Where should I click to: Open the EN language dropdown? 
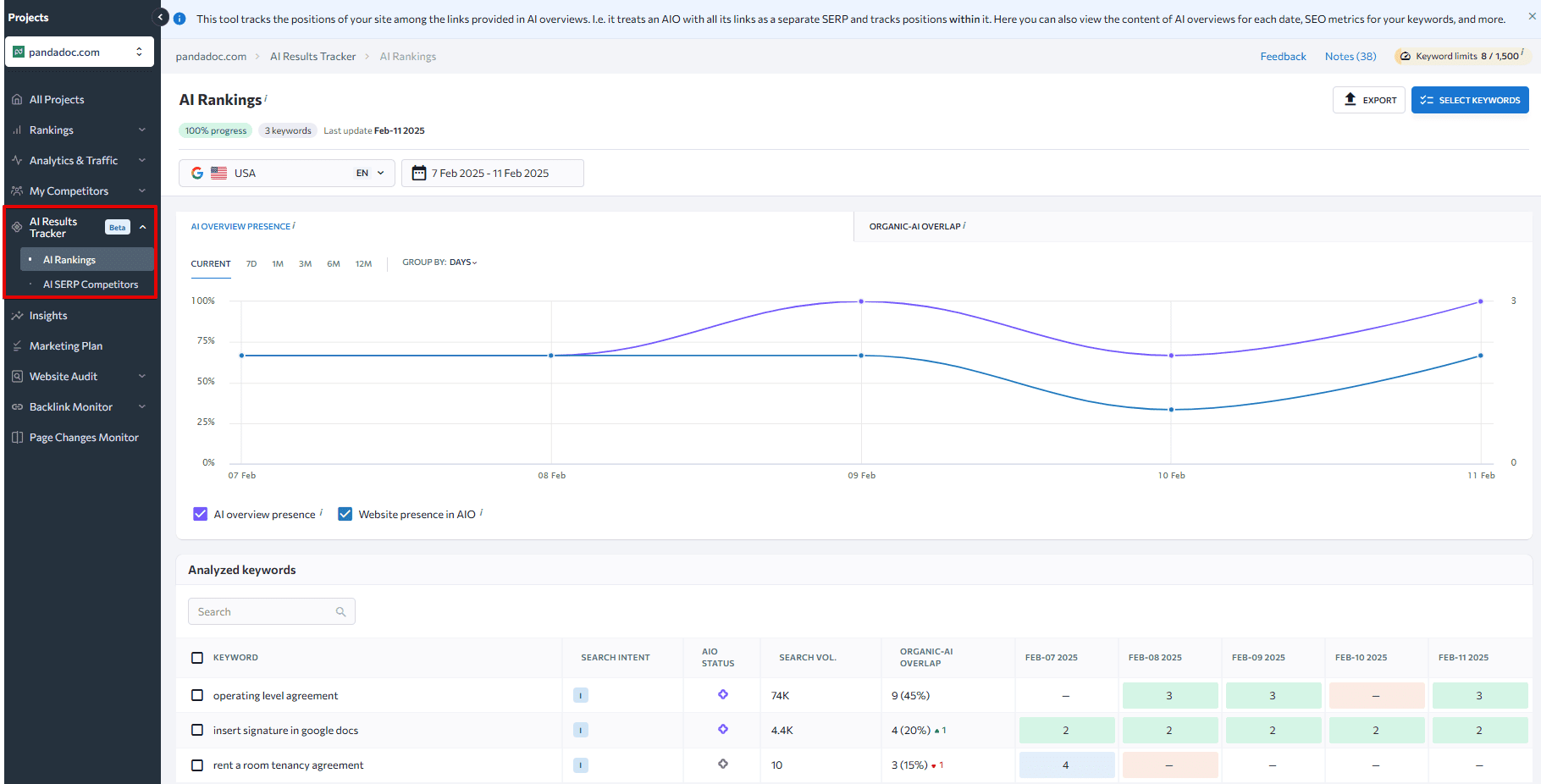370,173
